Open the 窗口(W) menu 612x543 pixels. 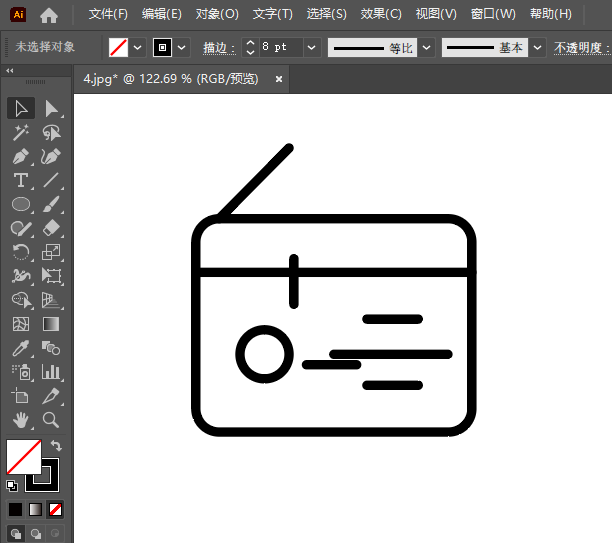pyautogui.click(x=493, y=14)
